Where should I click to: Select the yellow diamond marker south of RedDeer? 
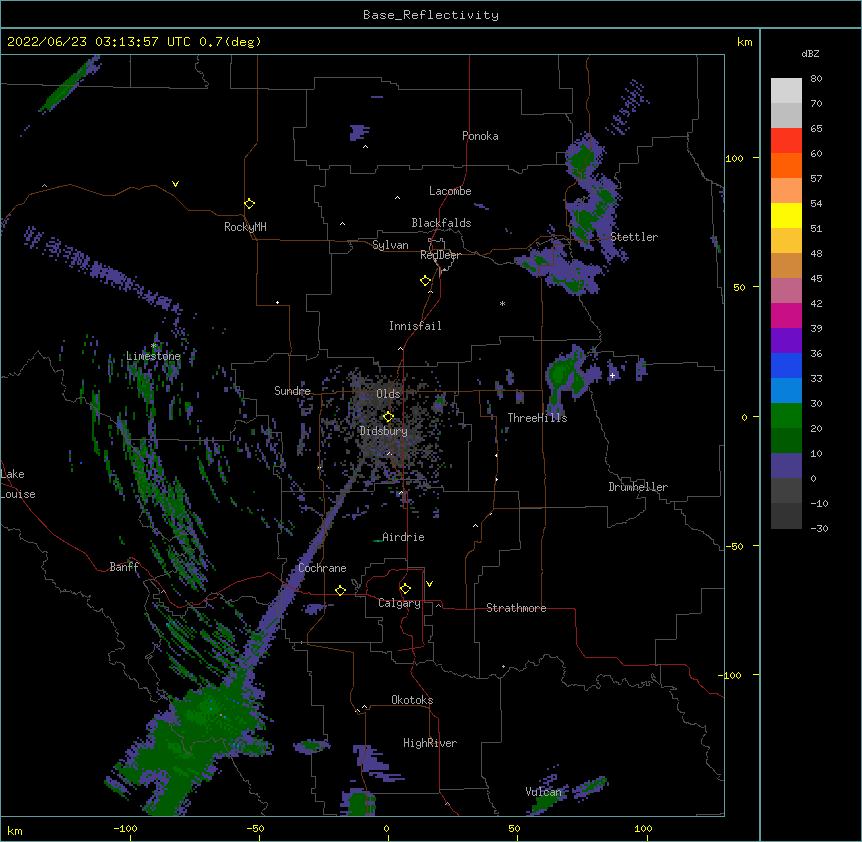pos(425,281)
